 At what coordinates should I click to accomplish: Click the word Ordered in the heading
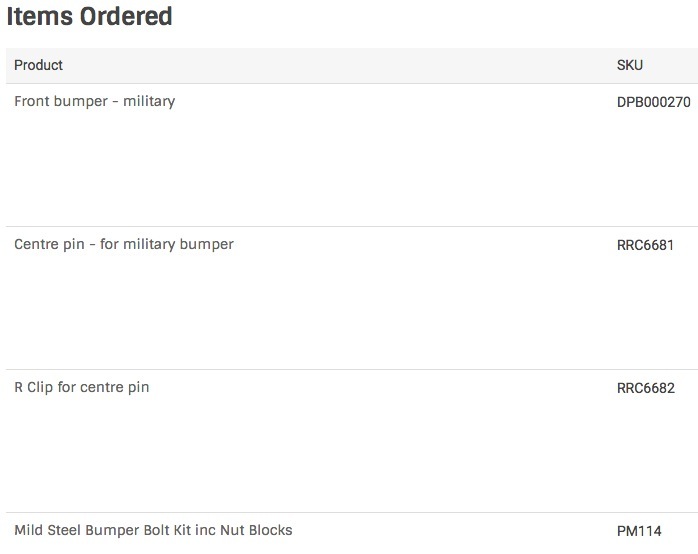pyautogui.click(x=126, y=16)
